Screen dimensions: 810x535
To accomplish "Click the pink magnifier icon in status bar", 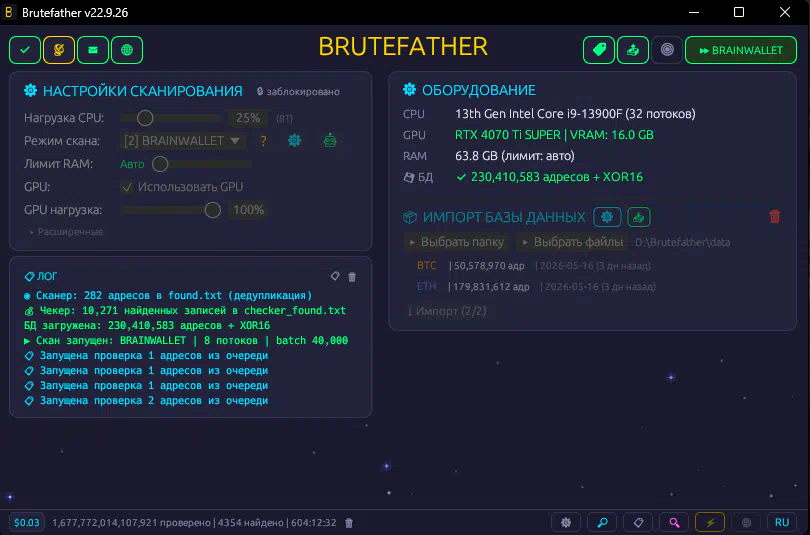I will [674, 523].
